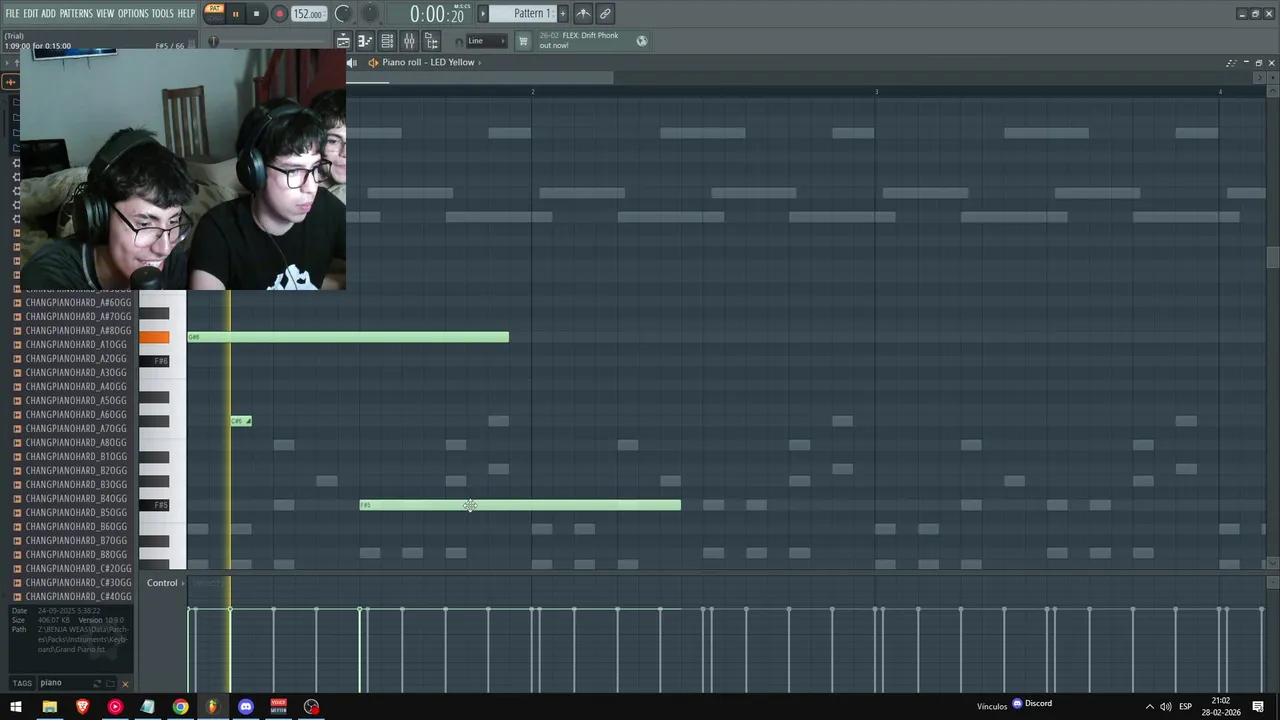Screen dimensions: 1280x720
Task: Click the highlighted orange piano key
Action: (x=154, y=337)
